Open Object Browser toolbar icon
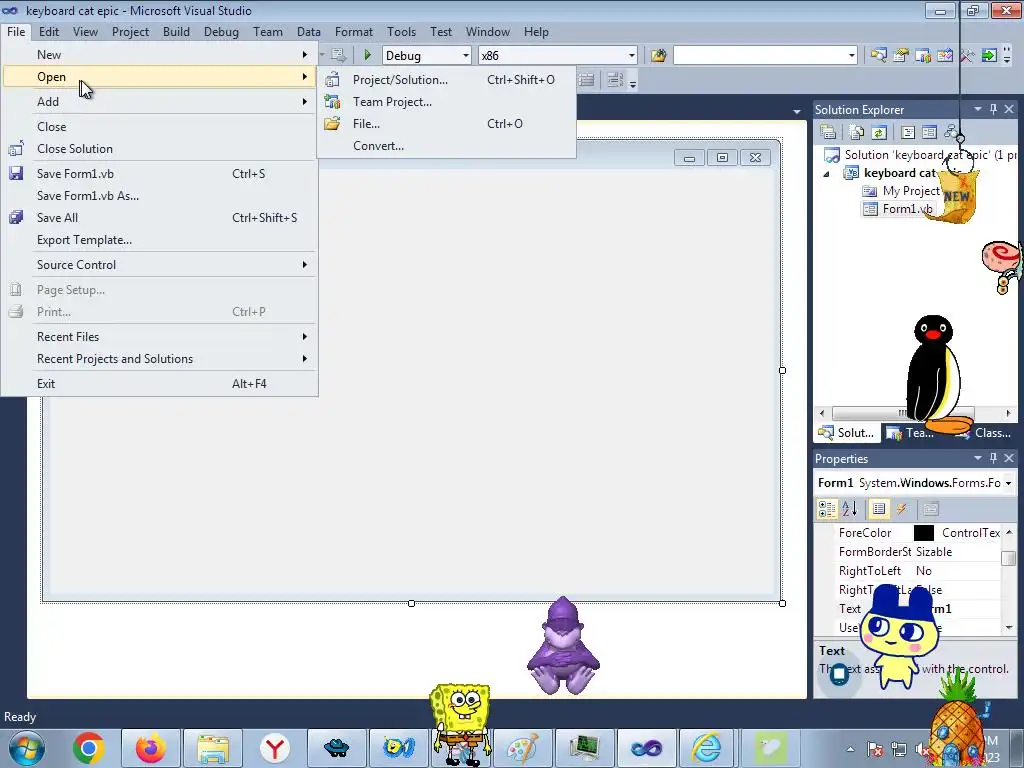The width and height of the screenshot is (1024, 768). point(945,56)
